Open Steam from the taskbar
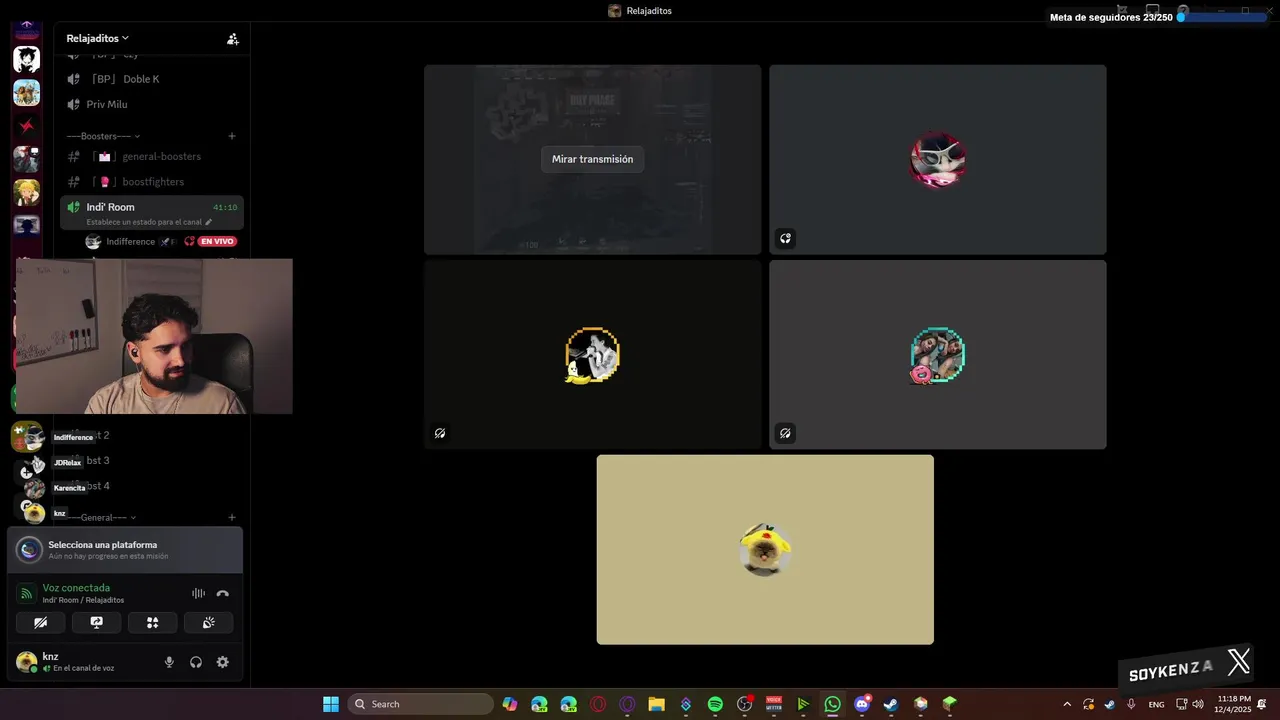This screenshot has width=1280, height=720. click(x=891, y=704)
